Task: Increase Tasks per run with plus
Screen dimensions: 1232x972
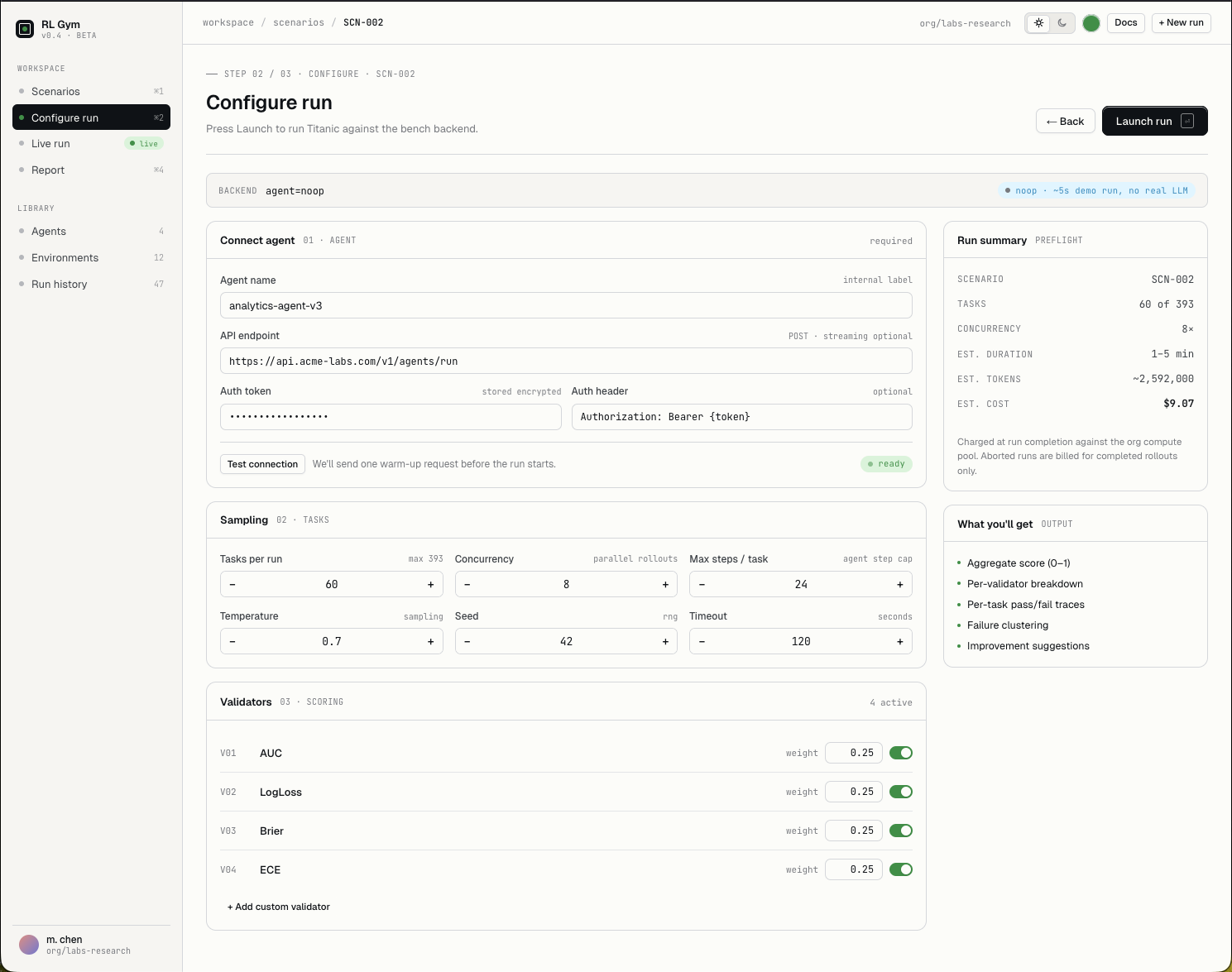Action: coord(430,584)
